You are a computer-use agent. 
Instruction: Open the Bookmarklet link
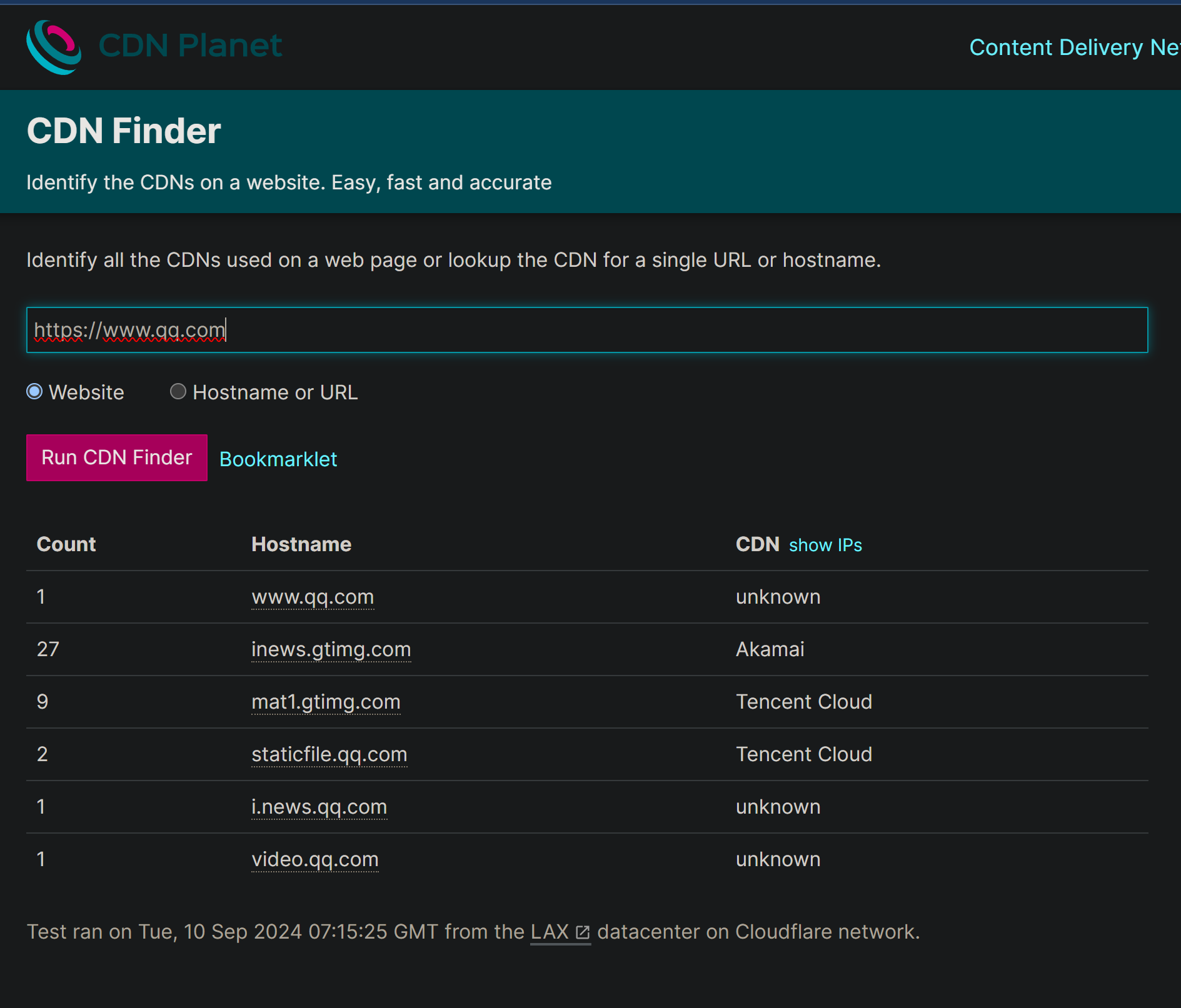coord(278,459)
